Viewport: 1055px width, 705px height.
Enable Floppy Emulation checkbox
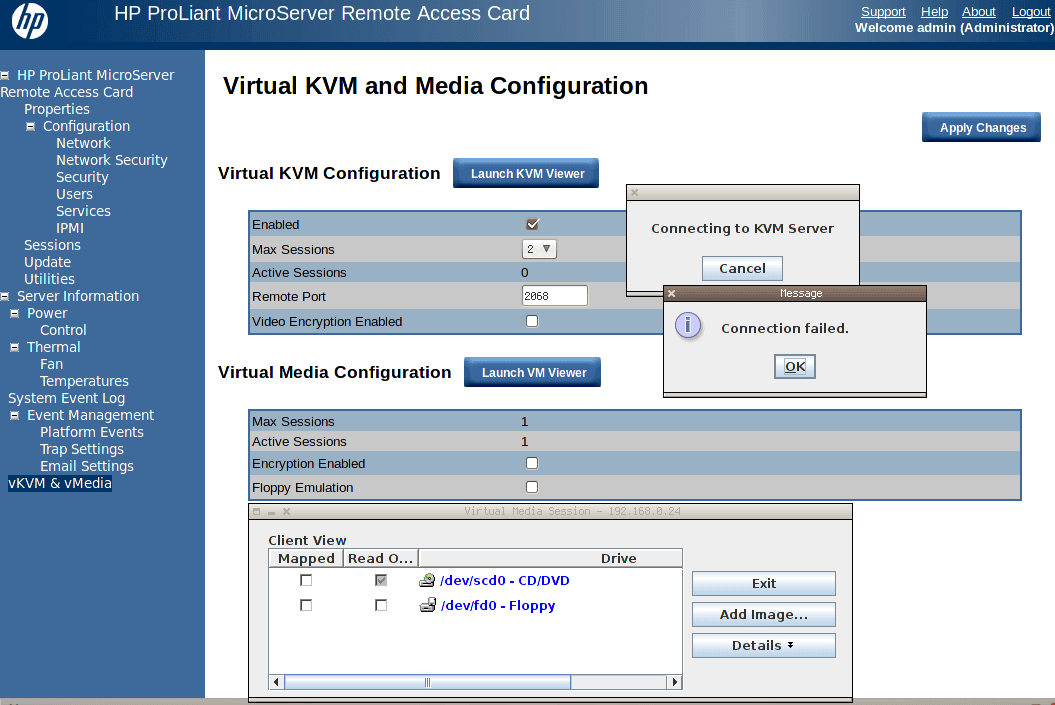[532, 486]
